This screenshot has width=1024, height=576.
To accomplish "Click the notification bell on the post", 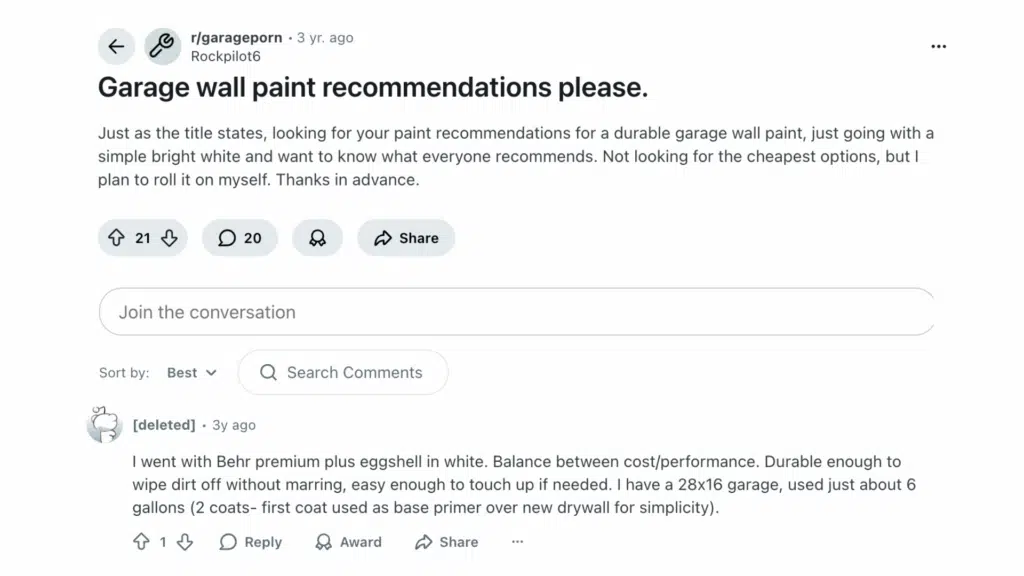I will (317, 238).
